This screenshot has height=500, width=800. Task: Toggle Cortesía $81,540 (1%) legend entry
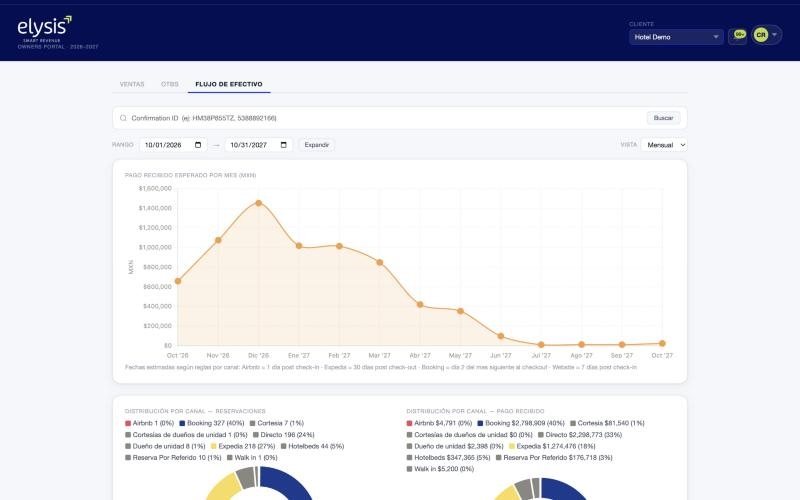tap(607, 423)
